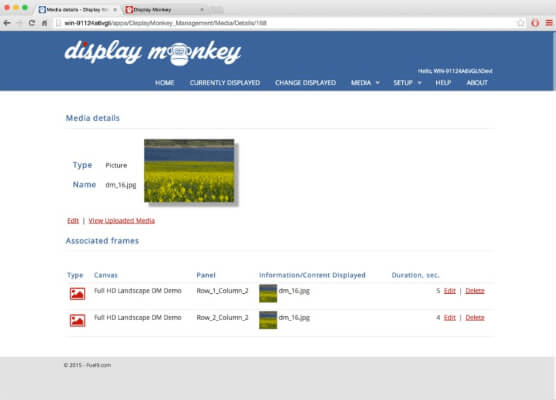556x400 pixels.
Task: Click the Media details heading
Action: (x=93, y=118)
